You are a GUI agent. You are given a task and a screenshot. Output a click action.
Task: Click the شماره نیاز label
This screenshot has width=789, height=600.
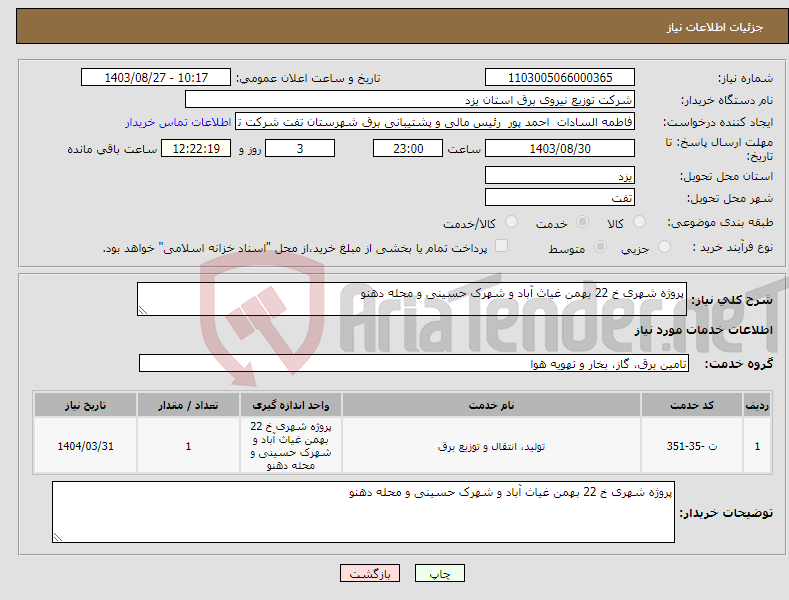pos(745,79)
